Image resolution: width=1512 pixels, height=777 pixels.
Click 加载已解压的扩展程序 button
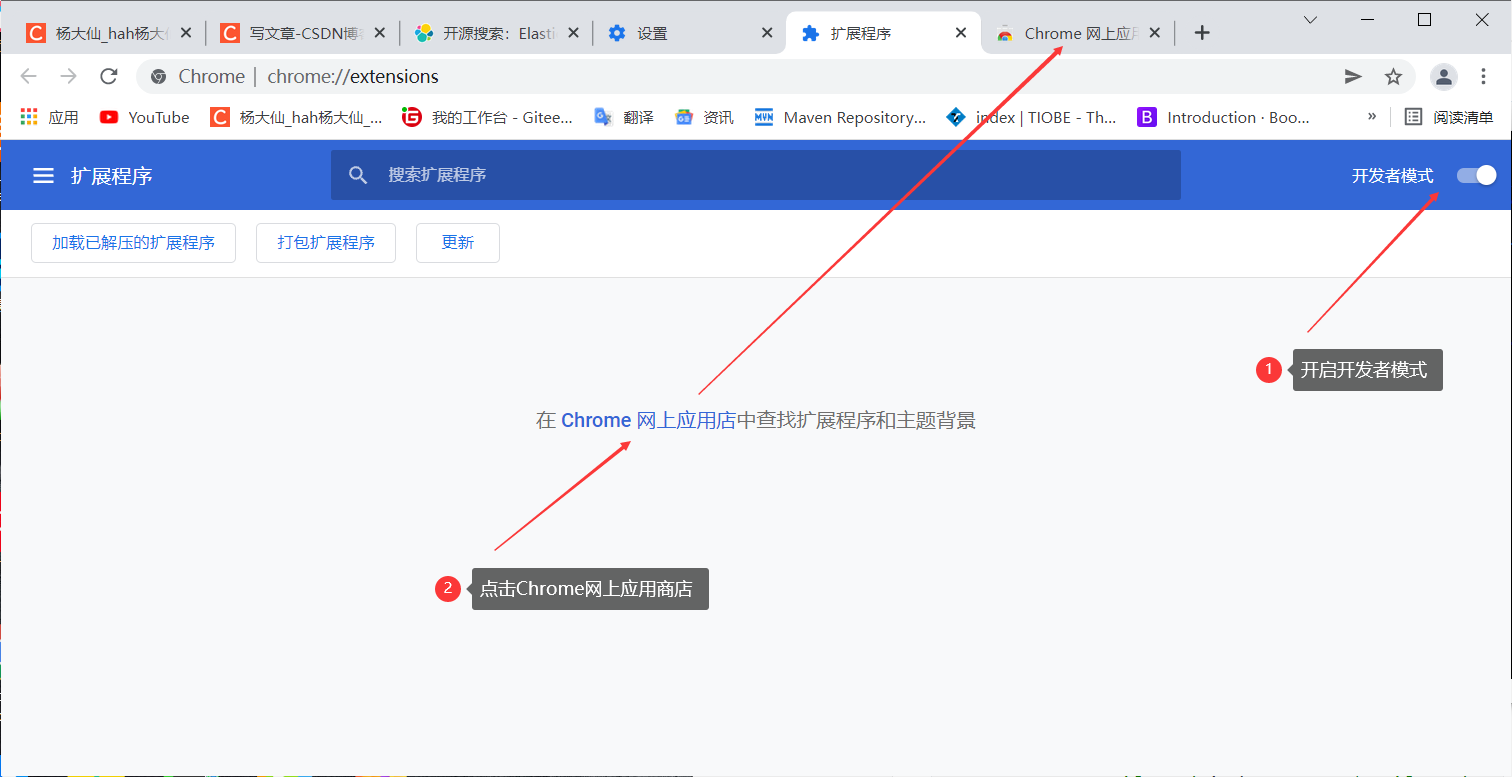click(x=133, y=243)
